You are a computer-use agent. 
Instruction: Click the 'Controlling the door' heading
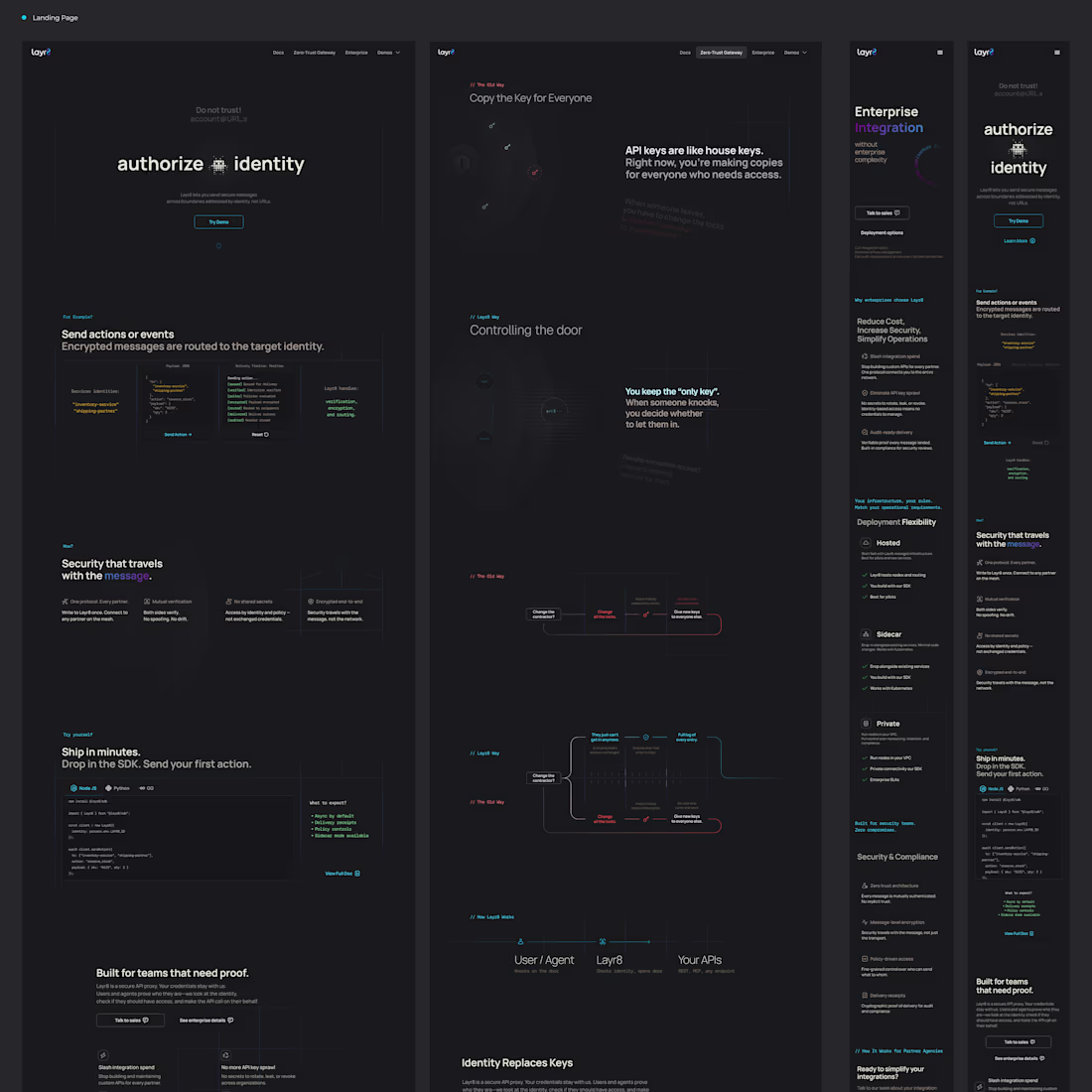526,331
